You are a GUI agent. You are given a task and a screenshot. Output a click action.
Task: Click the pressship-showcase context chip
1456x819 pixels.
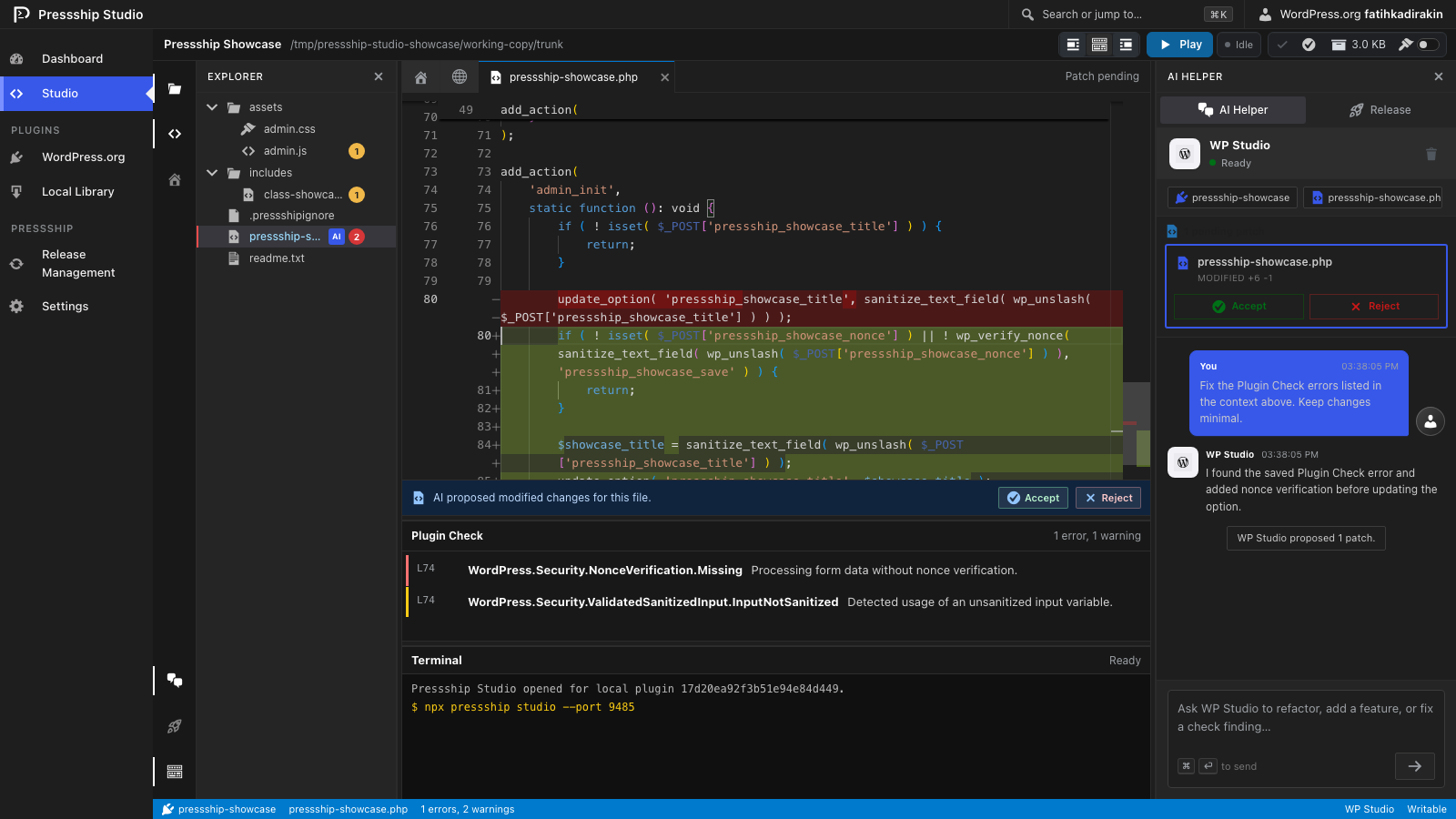tap(1232, 197)
